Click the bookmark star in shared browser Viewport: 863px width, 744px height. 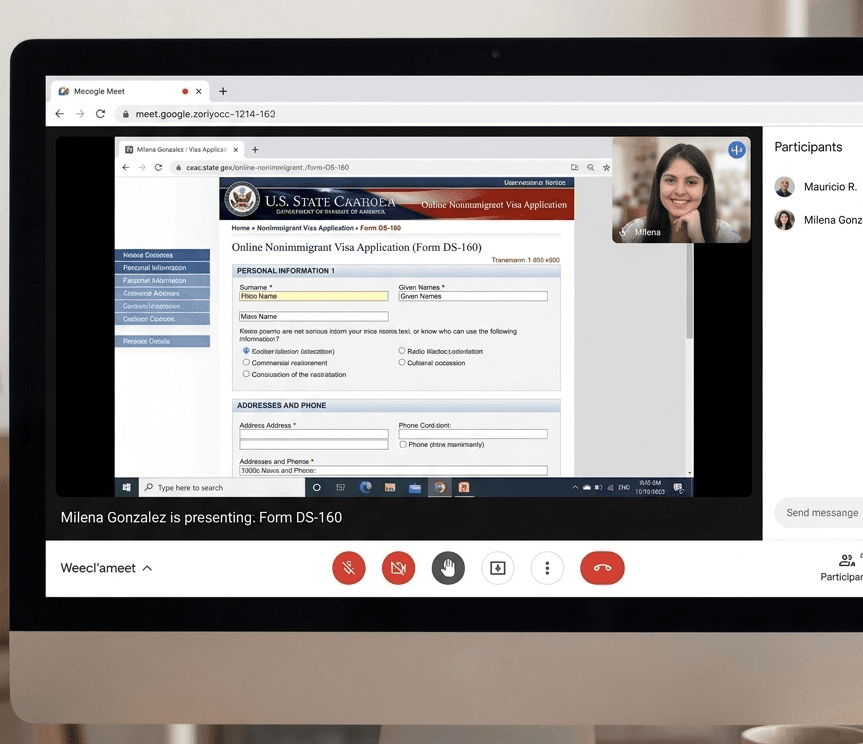(x=606, y=167)
